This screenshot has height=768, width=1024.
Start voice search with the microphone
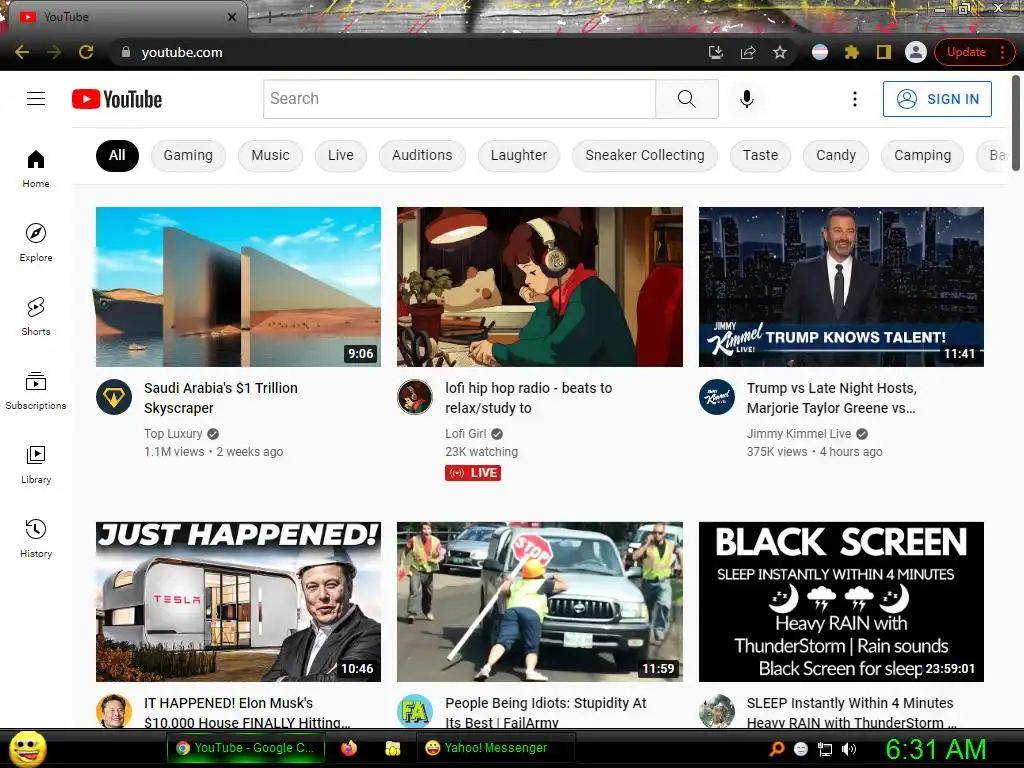click(x=746, y=99)
